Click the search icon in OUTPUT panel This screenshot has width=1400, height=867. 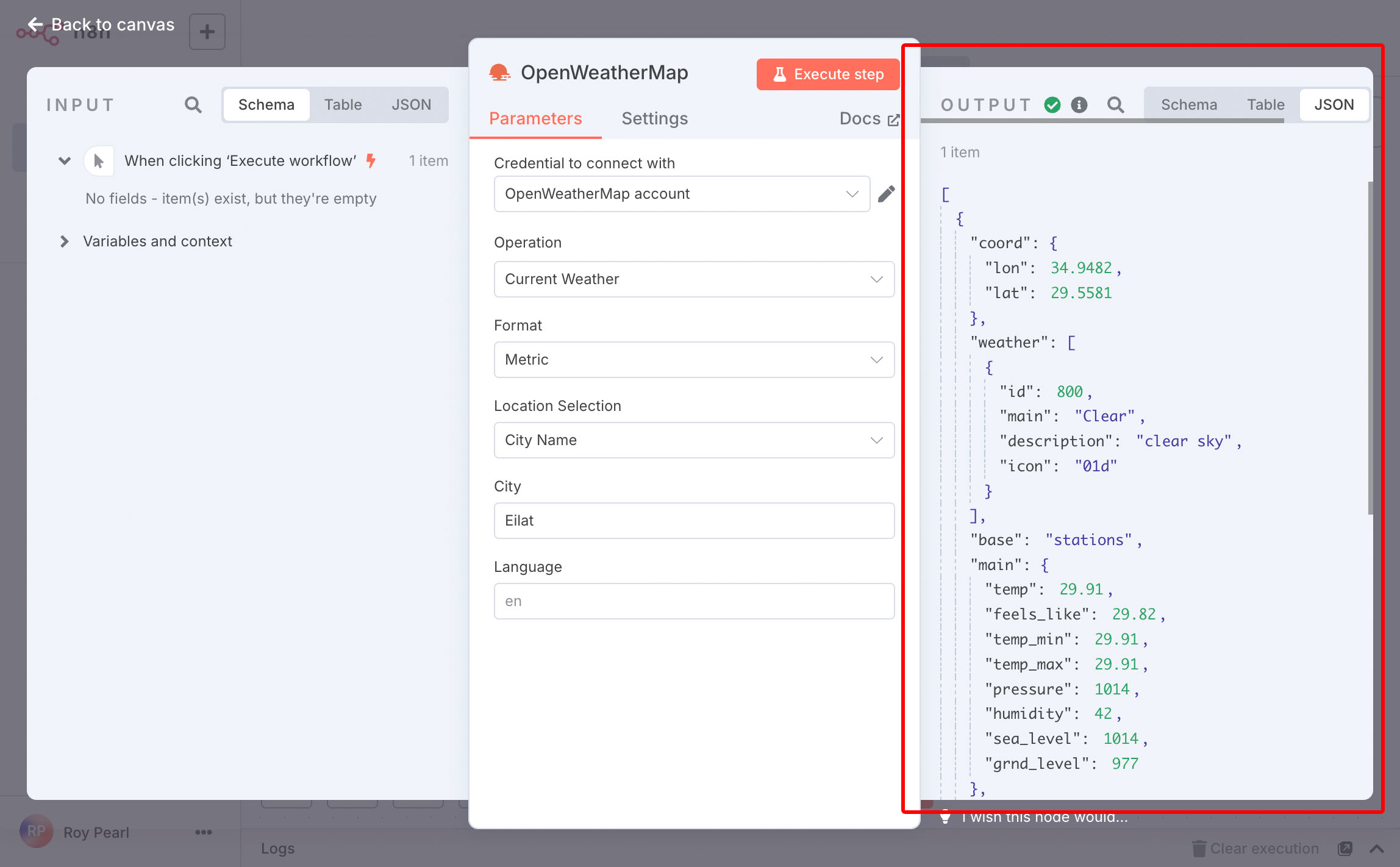pos(1115,105)
